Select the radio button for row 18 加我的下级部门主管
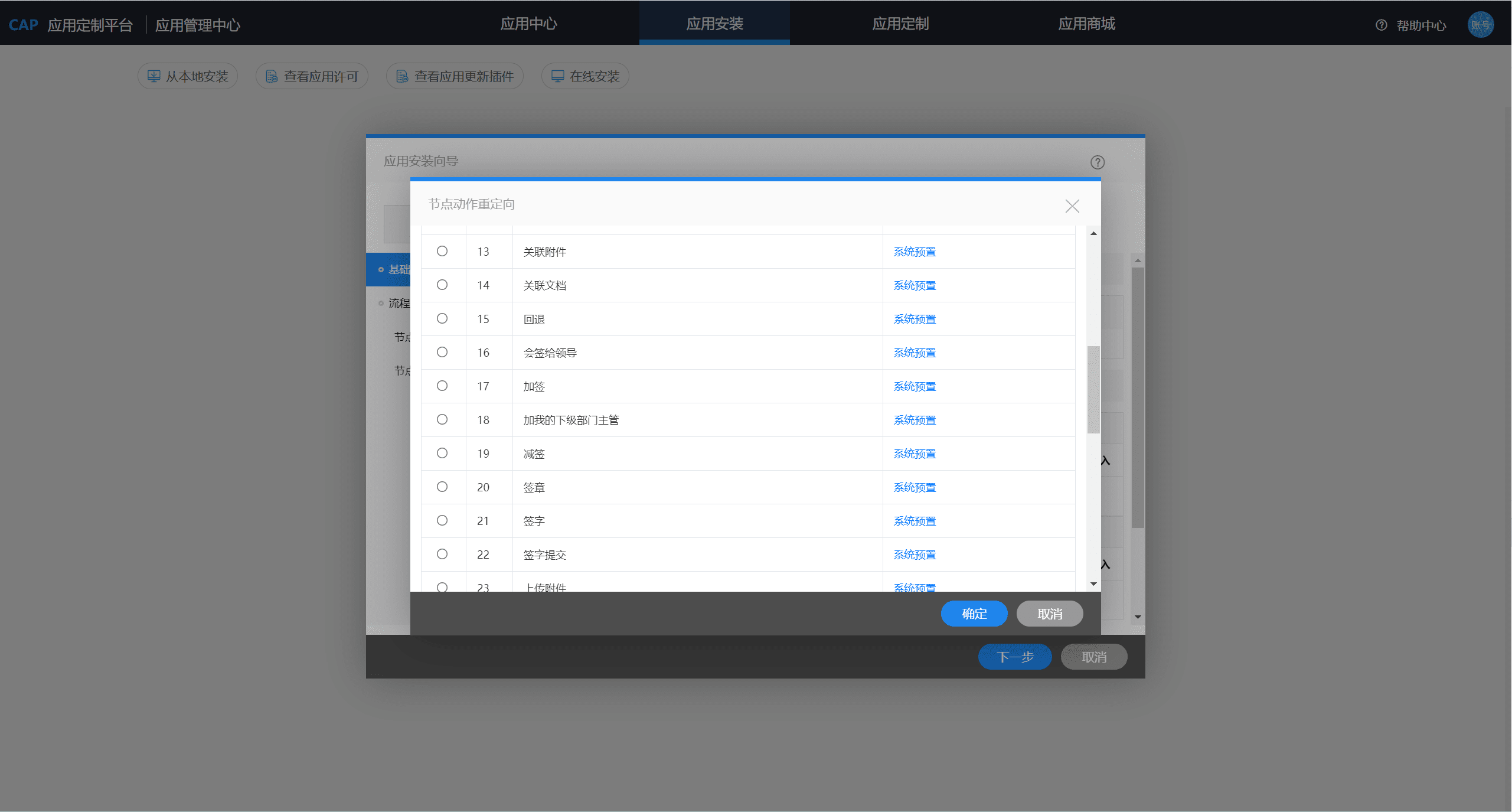 coord(442,419)
